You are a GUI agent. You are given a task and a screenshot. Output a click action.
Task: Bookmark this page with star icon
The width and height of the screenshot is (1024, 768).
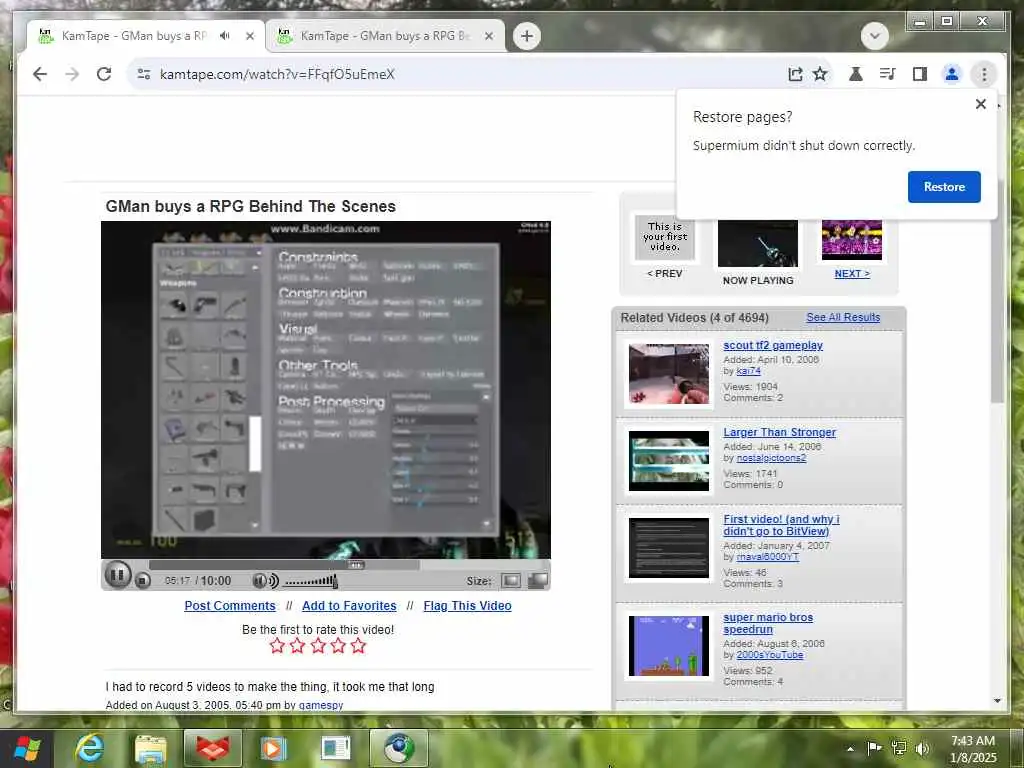(x=820, y=74)
